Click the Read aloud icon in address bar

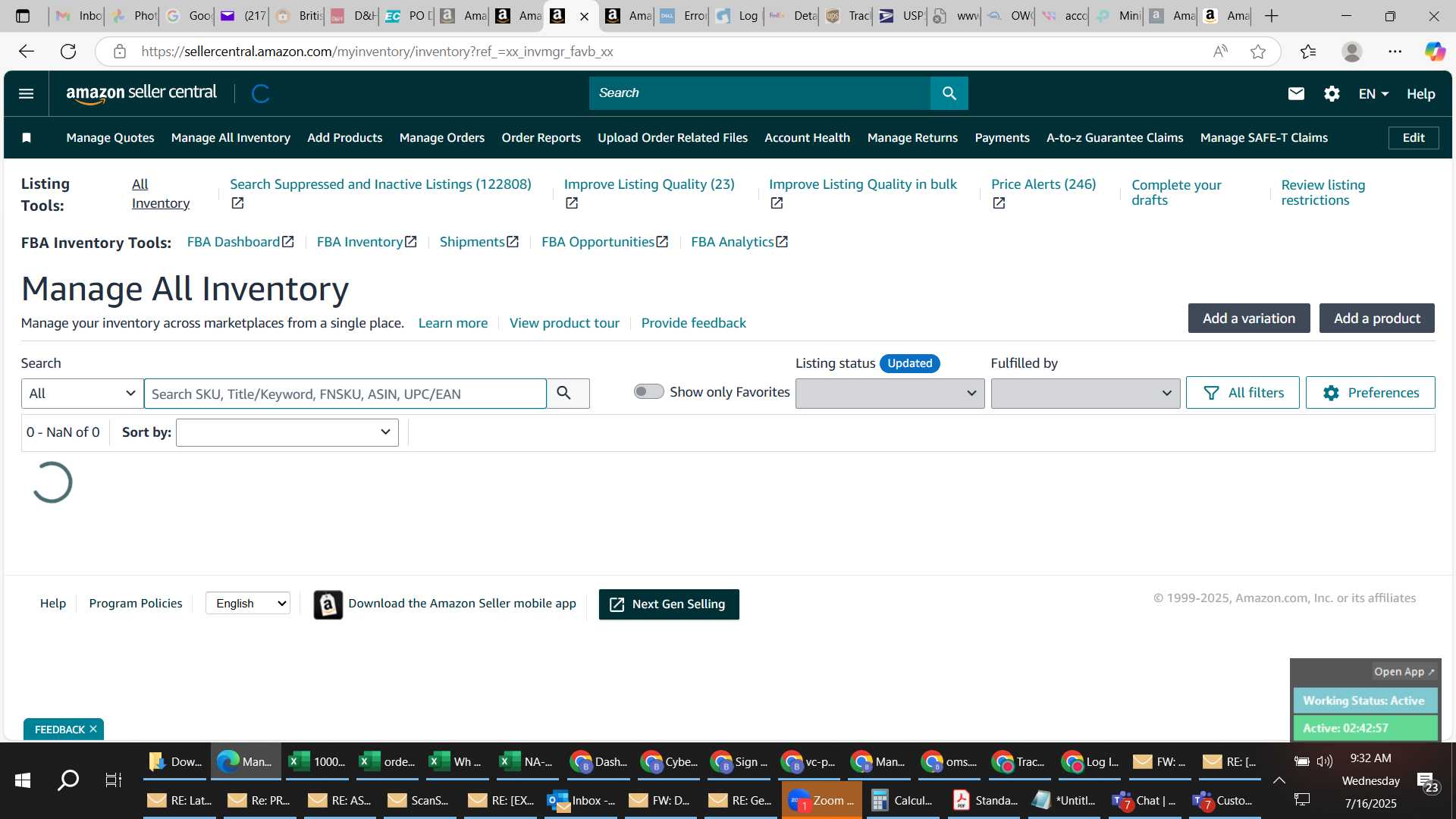tap(1220, 51)
